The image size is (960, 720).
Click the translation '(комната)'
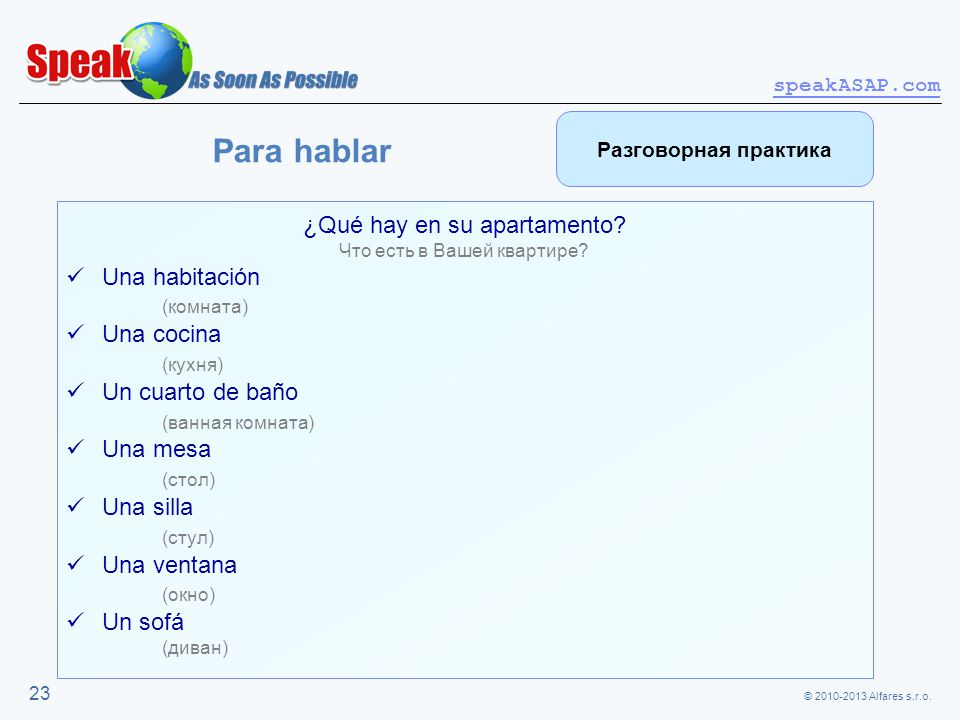pyautogui.click(x=205, y=307)
